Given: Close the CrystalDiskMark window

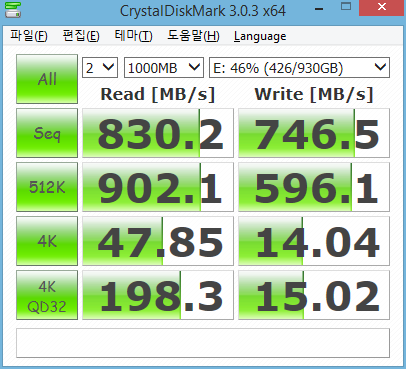Looking at the screenshot, I should point(382,7).
